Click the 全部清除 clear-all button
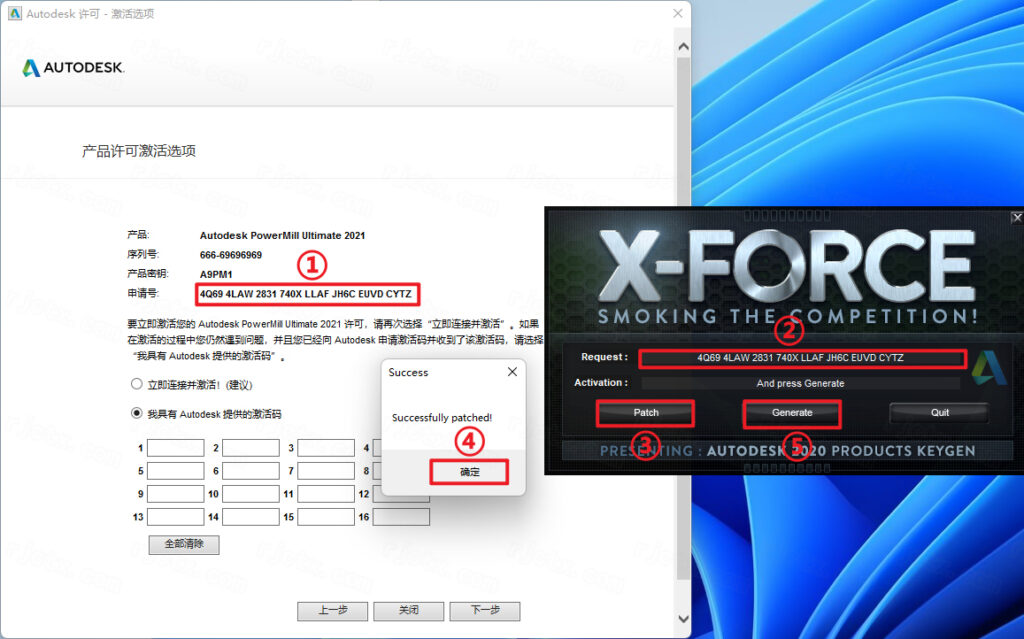 point(184,544)
